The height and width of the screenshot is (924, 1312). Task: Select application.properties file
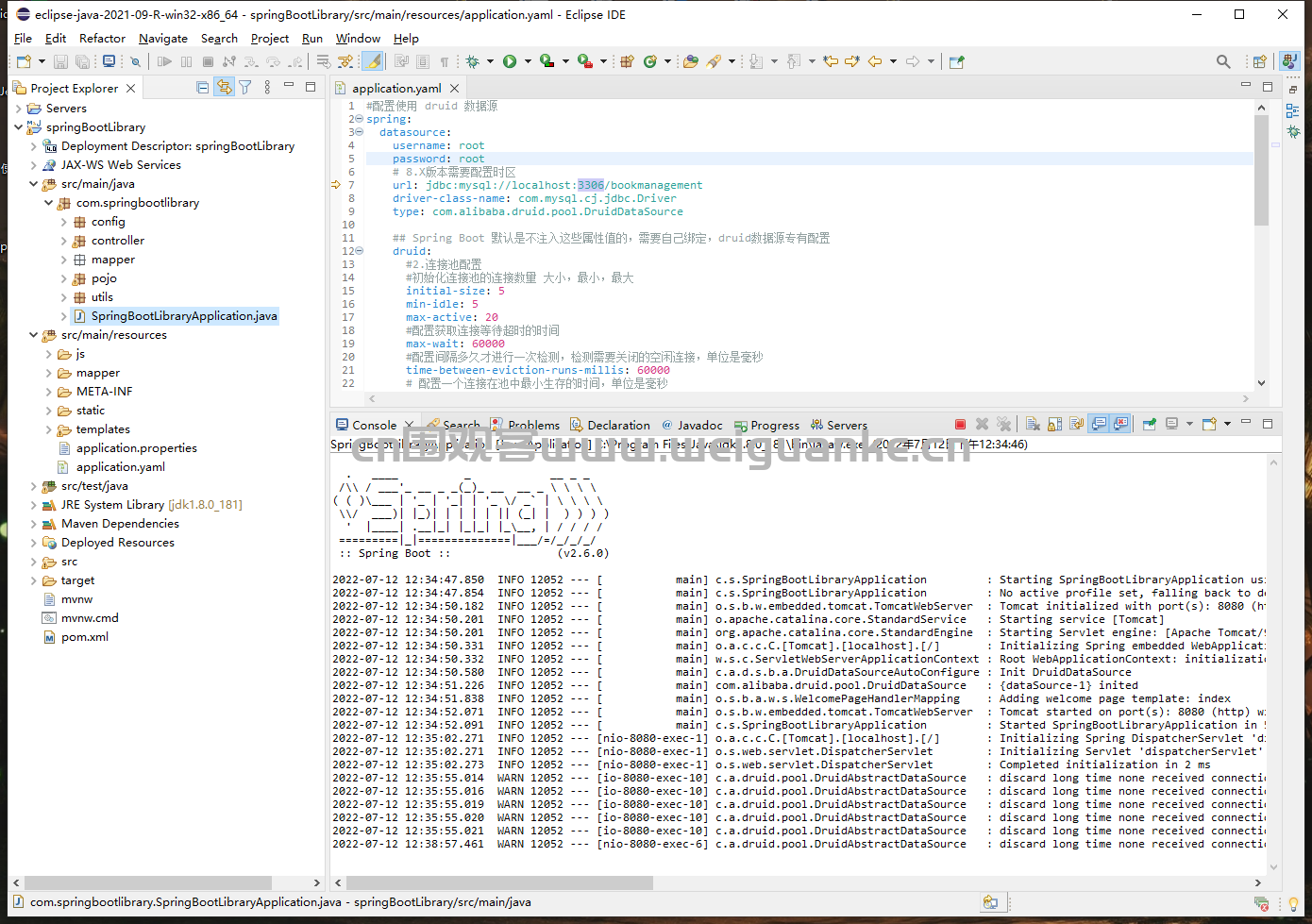coord(137,448)
